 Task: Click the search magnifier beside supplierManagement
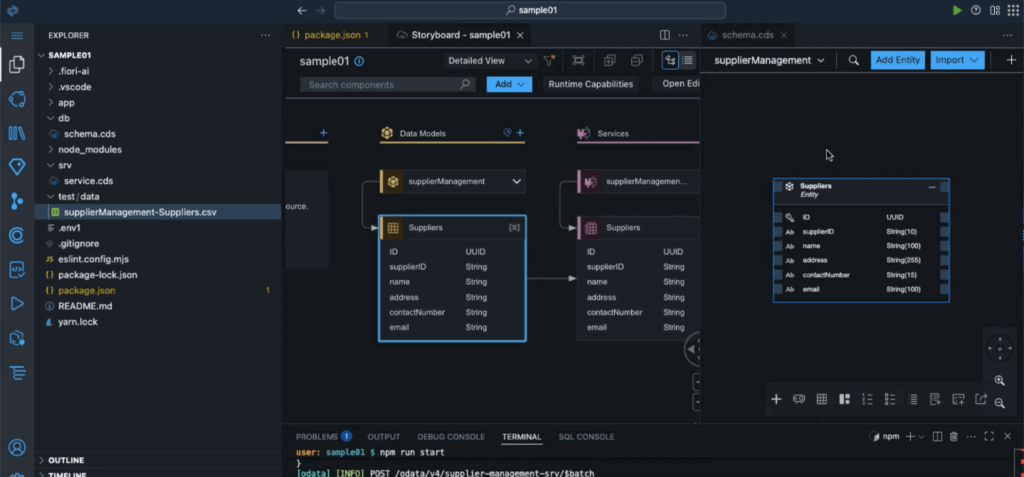(x=853, y=60)
